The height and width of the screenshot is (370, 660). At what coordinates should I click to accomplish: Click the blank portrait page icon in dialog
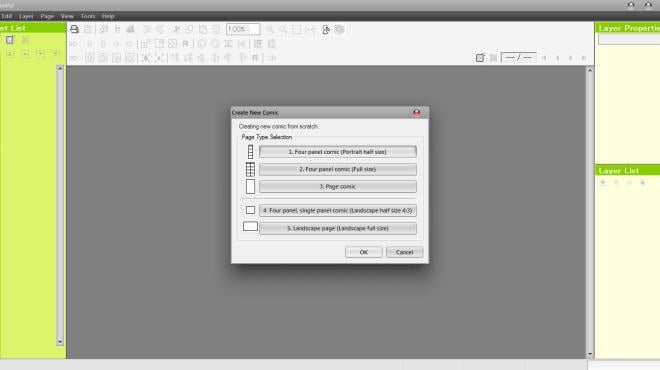(x=250, y=186)
